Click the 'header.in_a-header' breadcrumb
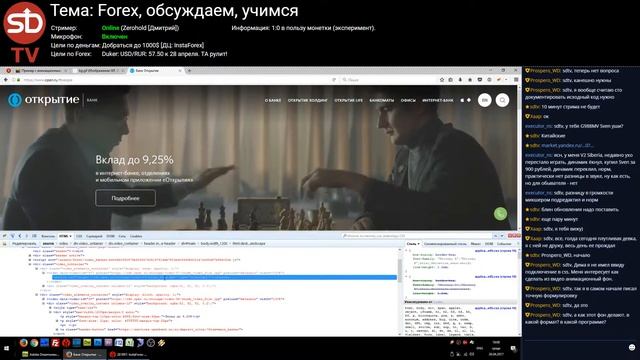Viewport: 640px width, 360px height. tap(160, 243)
